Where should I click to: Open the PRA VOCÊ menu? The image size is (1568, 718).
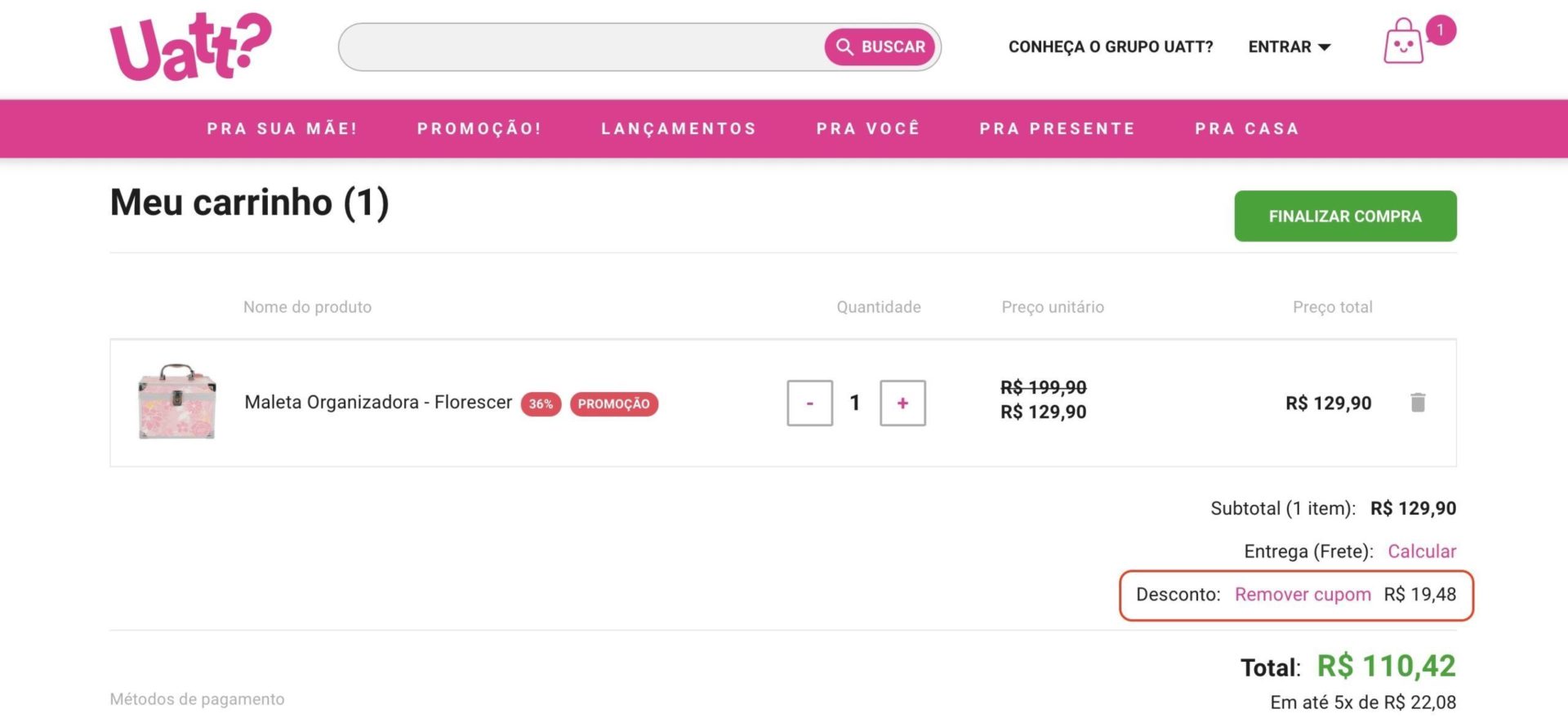click(868, 129)
